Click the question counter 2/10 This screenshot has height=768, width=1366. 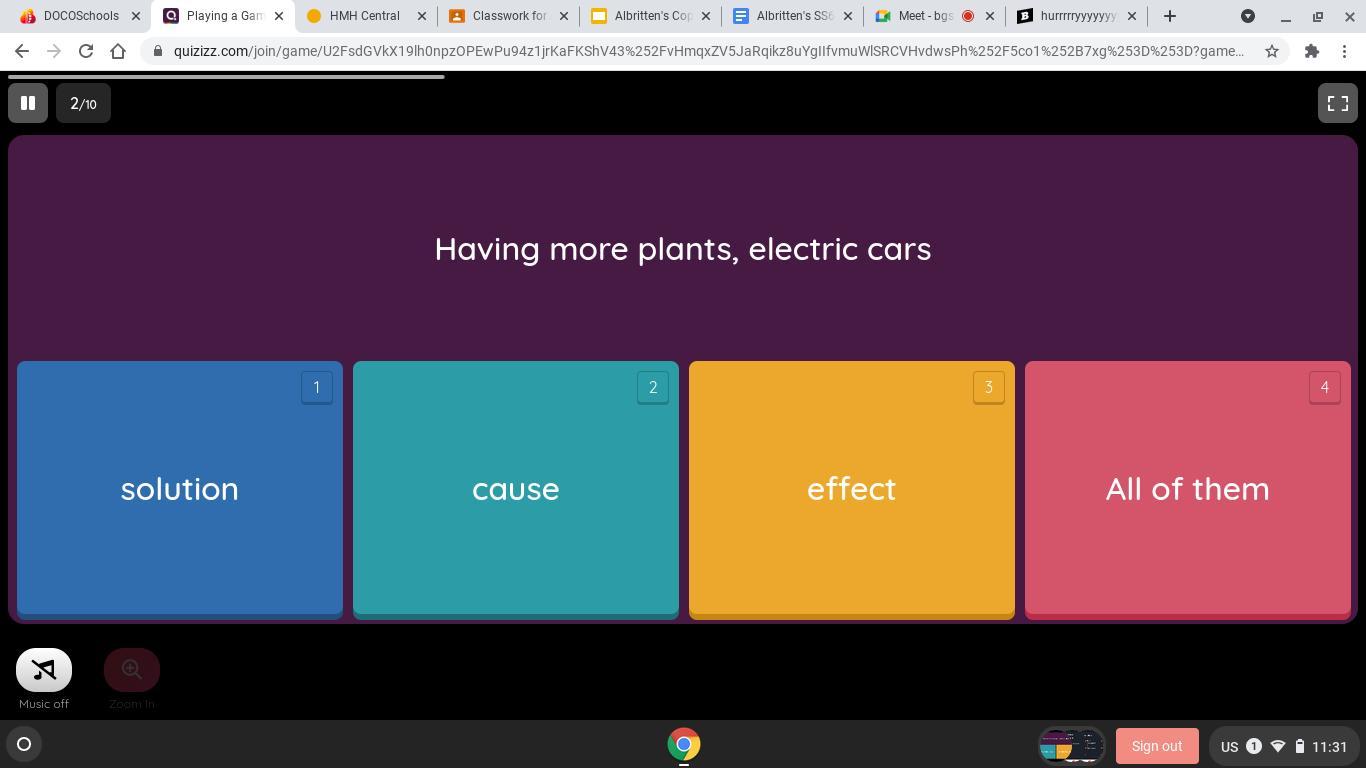(x=83, y=103)
